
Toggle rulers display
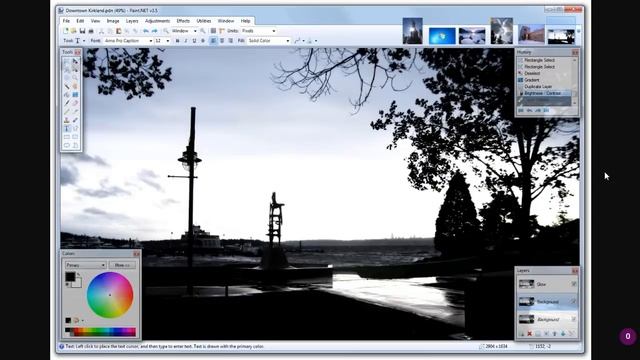click(222, 31)
